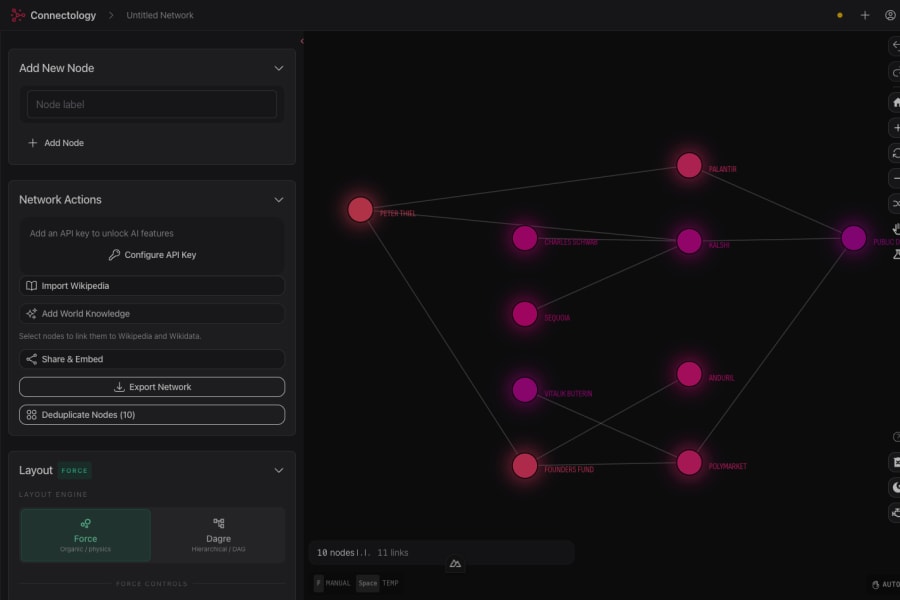The height and width of the screenshot is (600, 900).
Task: Select the Founders Fund node
Action: [x=525, y=466]
